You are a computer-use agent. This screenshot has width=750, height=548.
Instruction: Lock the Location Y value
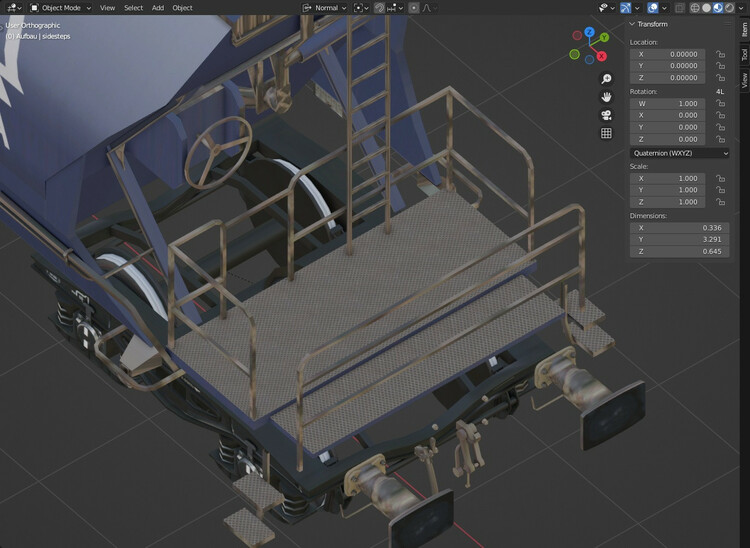coord(720,66)
